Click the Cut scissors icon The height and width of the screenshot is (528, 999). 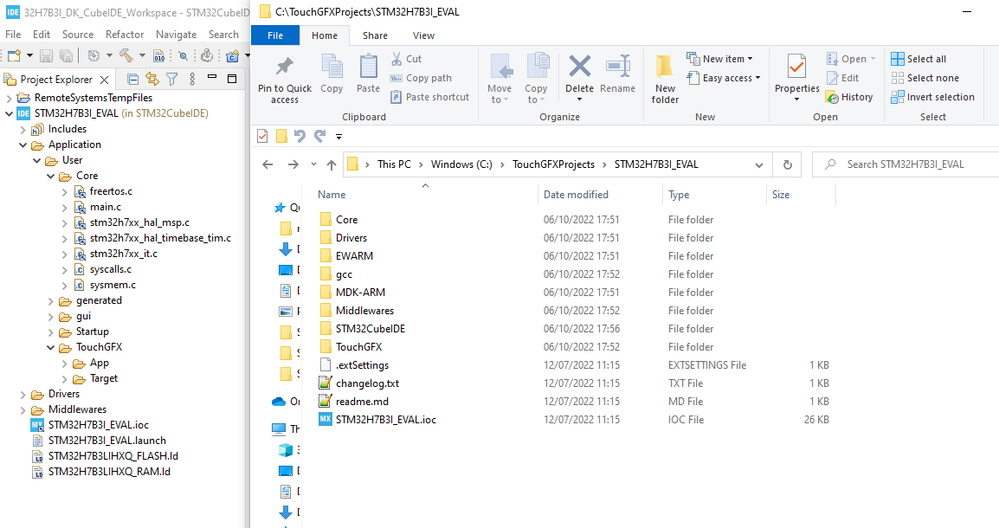[x=396, y=59]
